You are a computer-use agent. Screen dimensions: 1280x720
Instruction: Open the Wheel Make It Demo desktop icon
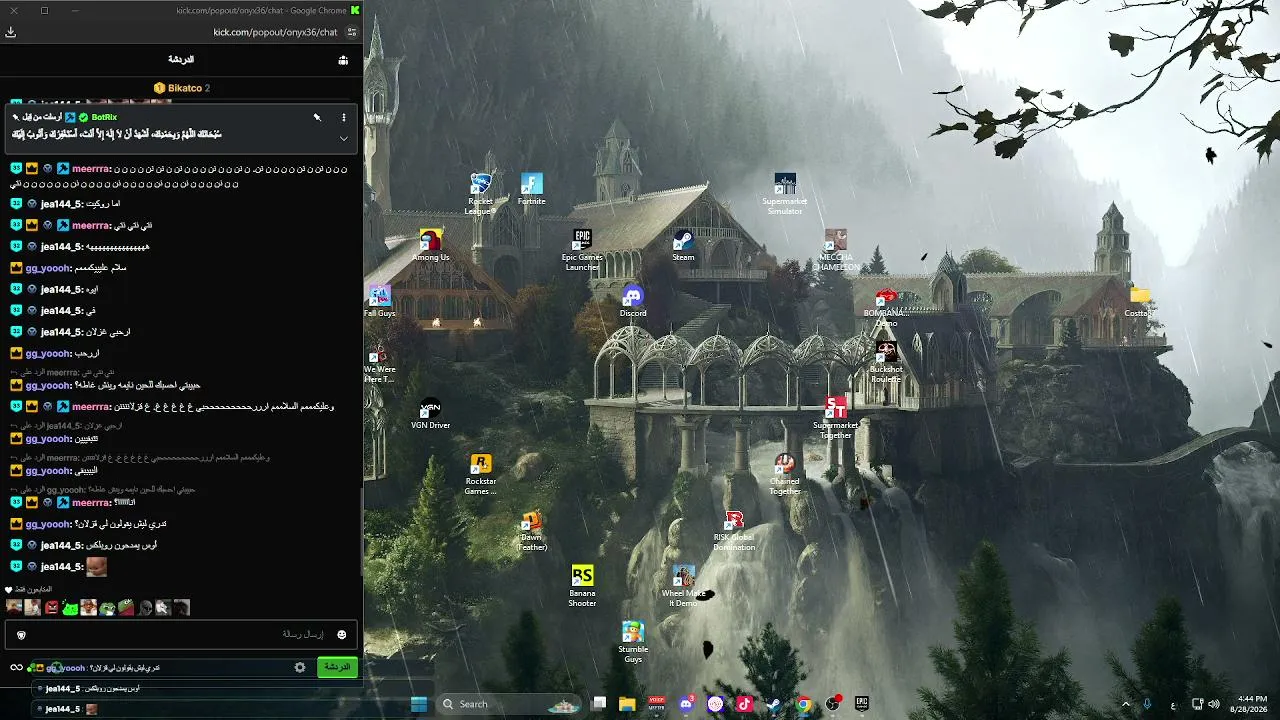[683, 586]
